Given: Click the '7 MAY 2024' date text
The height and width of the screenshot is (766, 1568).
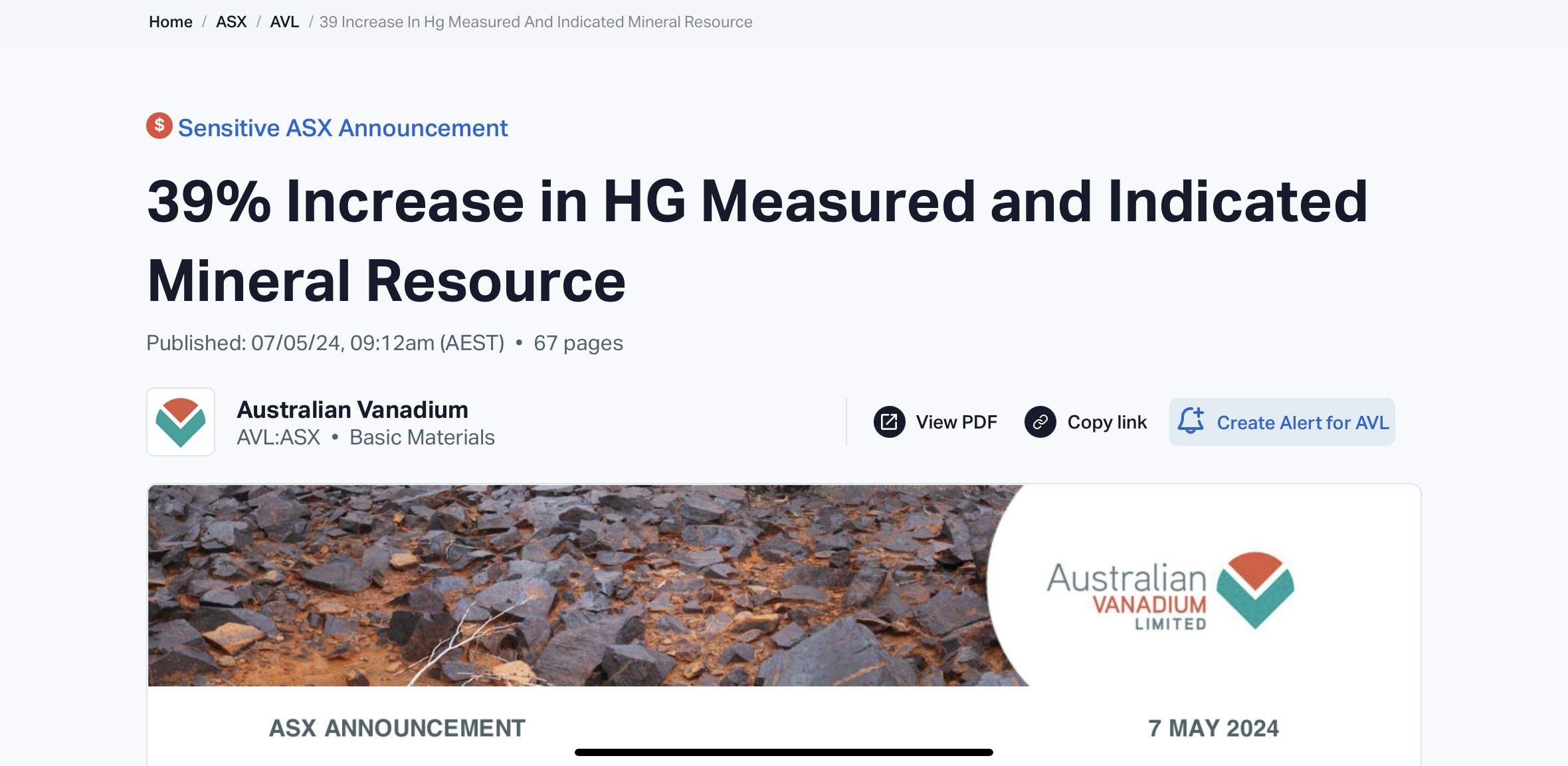Looking at the screenshot, I should 1213,728.
